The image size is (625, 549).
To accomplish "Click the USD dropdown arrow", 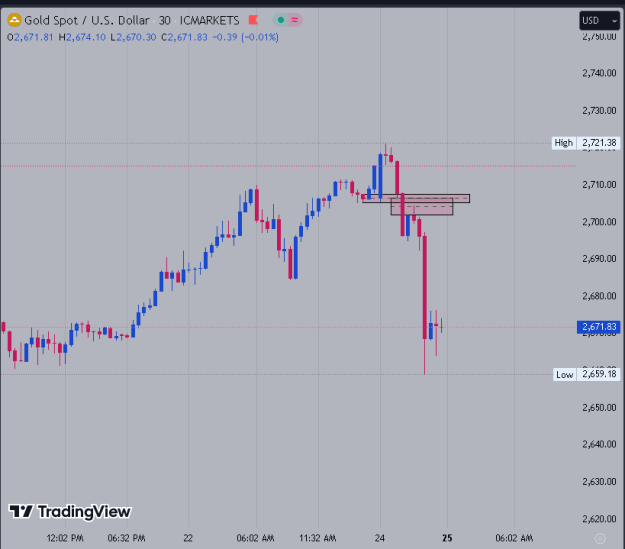I will (614, 21).
